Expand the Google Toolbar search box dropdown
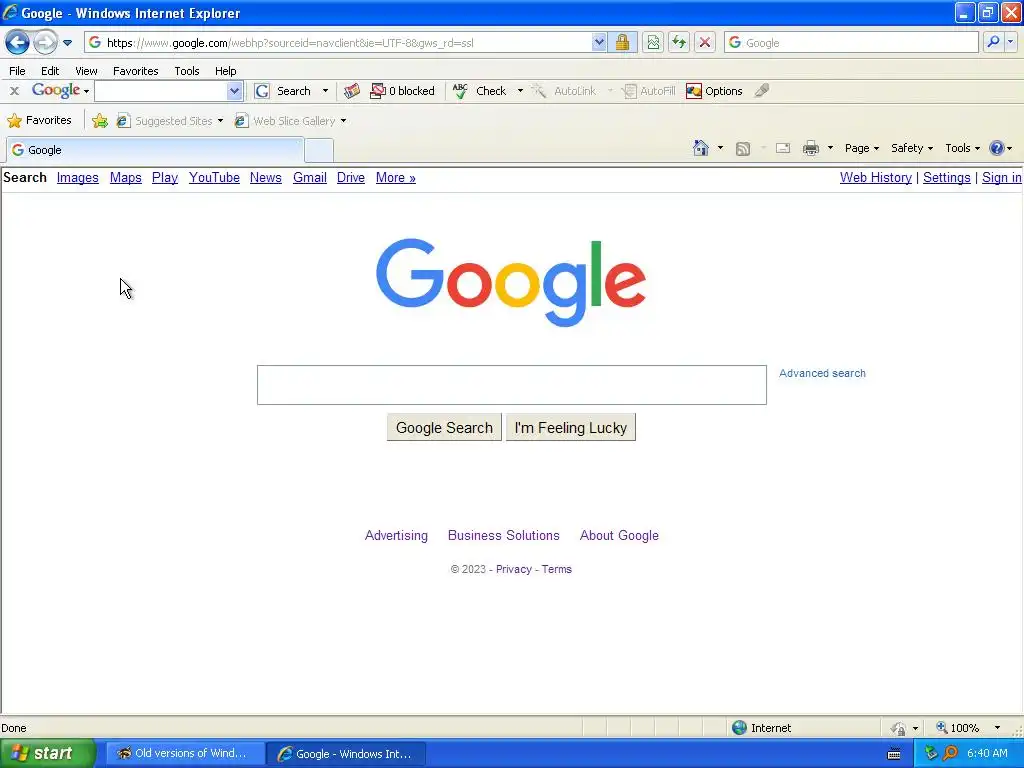 234,91
